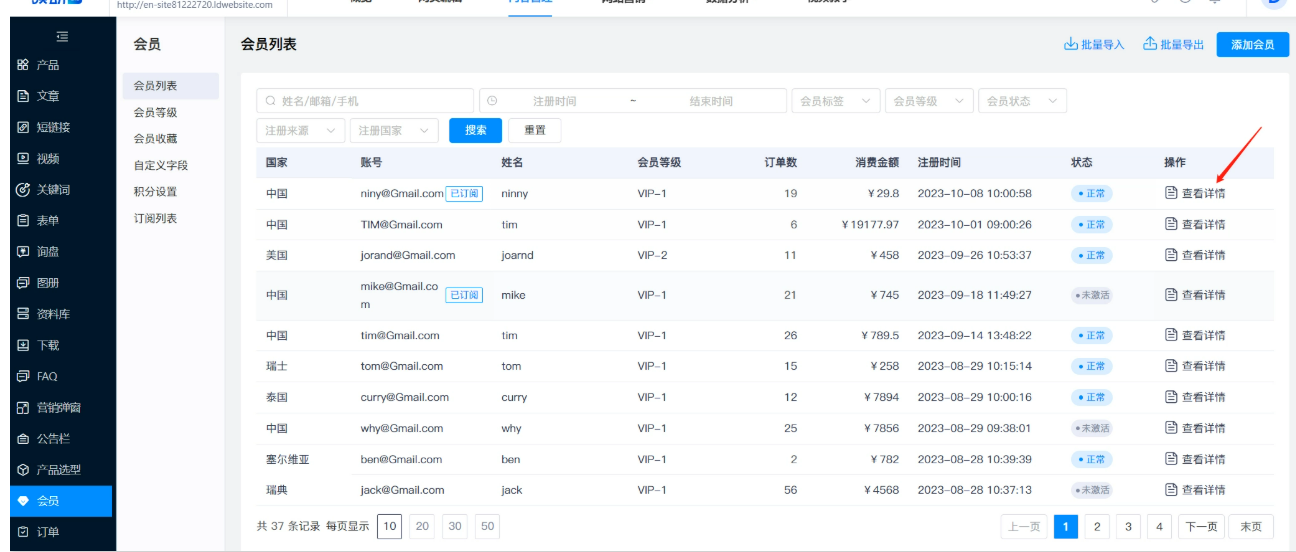Switch to 会员等级 submenu
The image size is (1296, 552).
(x=156, y=113)
